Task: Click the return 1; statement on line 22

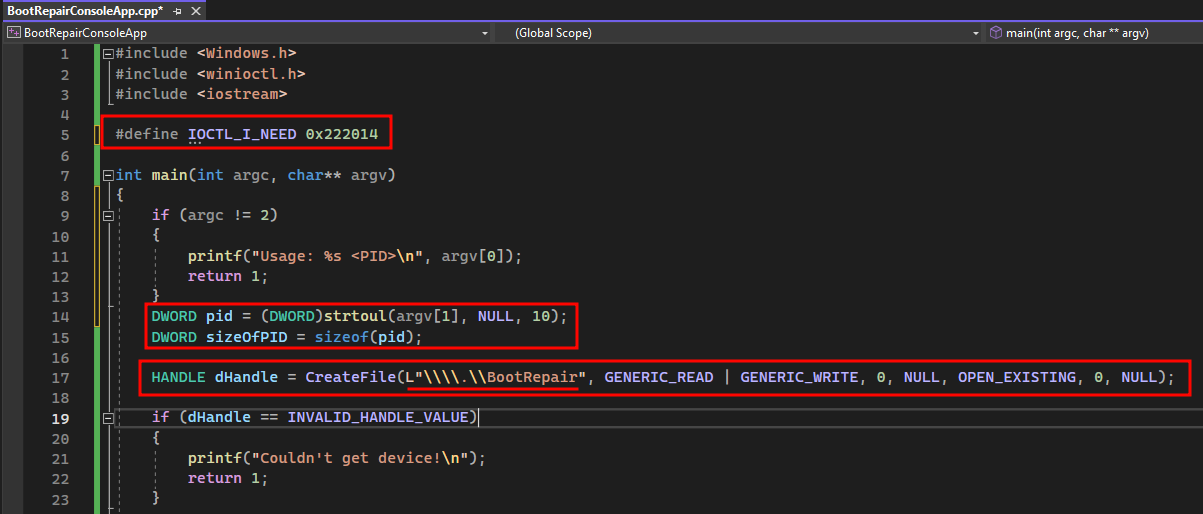Action: coord(228,478)
